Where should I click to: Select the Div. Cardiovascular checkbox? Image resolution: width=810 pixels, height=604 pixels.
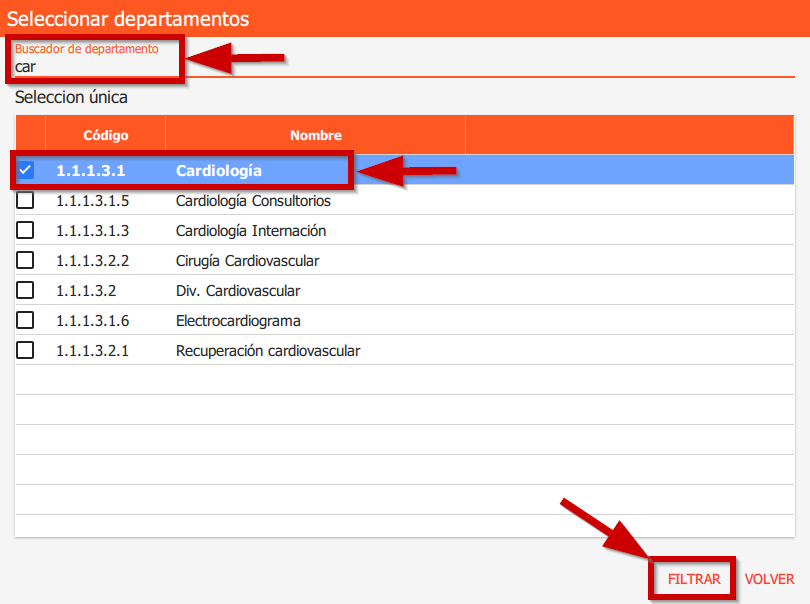pyautogui.click(x=26, y=291)
